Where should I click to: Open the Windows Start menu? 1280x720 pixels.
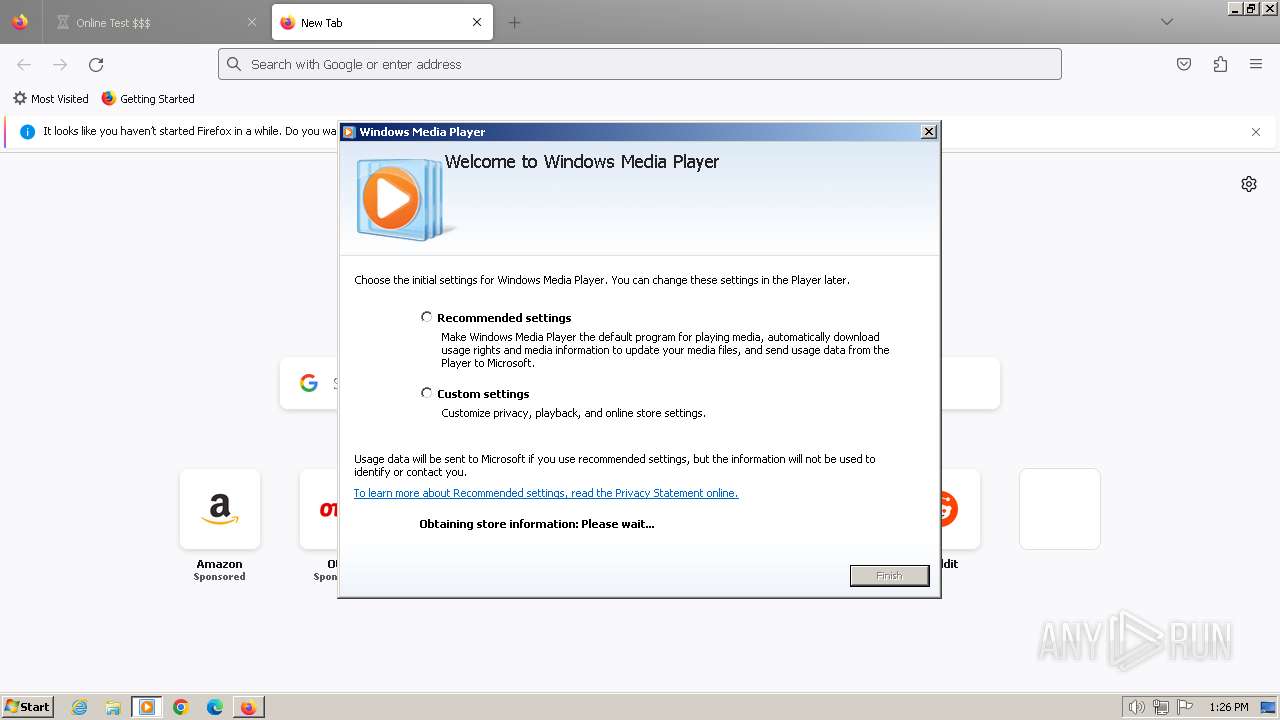27,707
